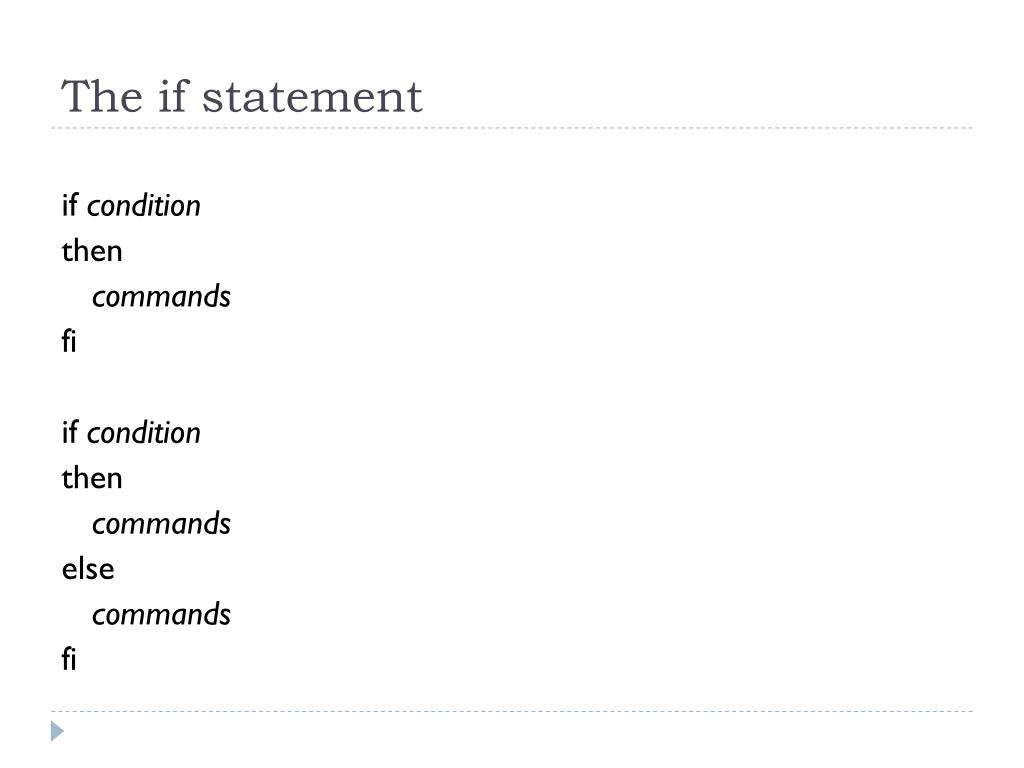
Task: Select "commands" inside the first if block
Action: tap(161, 296)
